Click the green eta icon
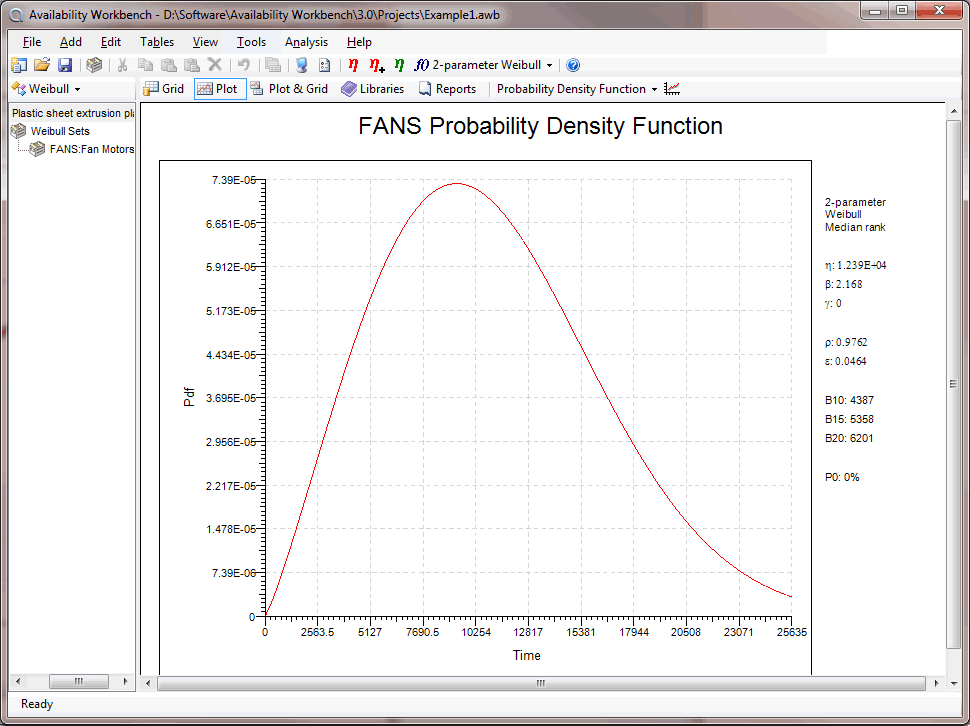This screenshot has width=970, height=726. pos(399,65)
